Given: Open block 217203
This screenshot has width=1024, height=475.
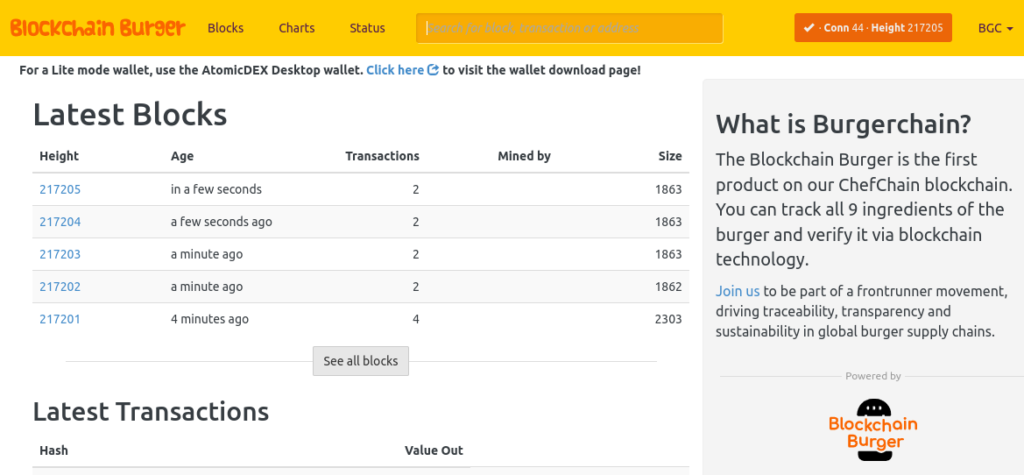Looking at the screenshot, I should 60,254.
